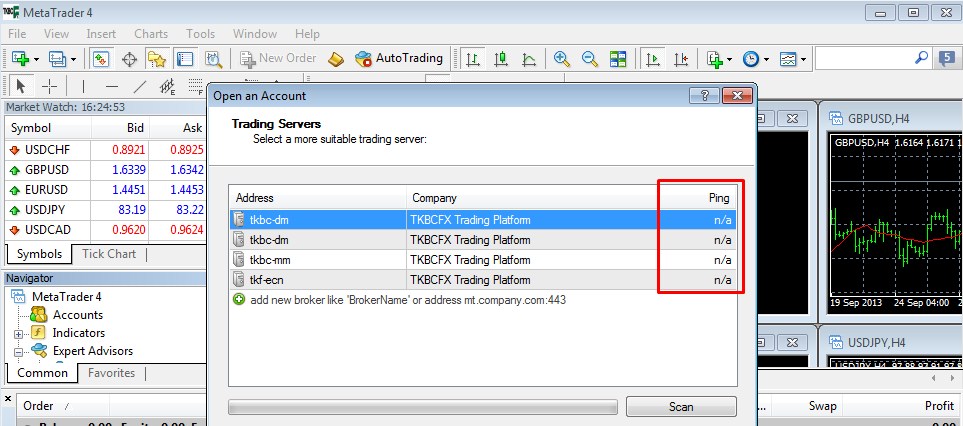Image resolution: width=963 pixels, height=426 pixels.
Task: Toggle the Navigator panel icon
Action: 157,59
